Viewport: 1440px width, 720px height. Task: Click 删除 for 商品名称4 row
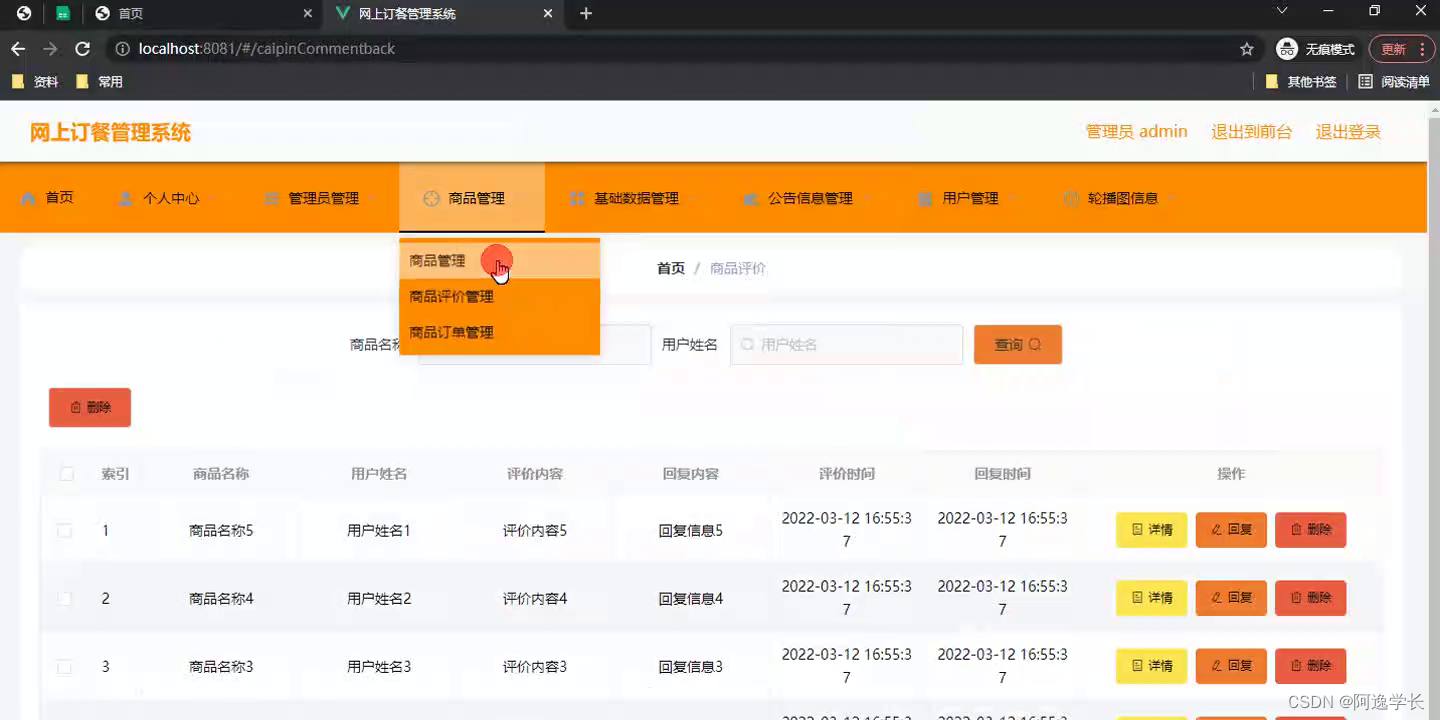point(1310,598)
